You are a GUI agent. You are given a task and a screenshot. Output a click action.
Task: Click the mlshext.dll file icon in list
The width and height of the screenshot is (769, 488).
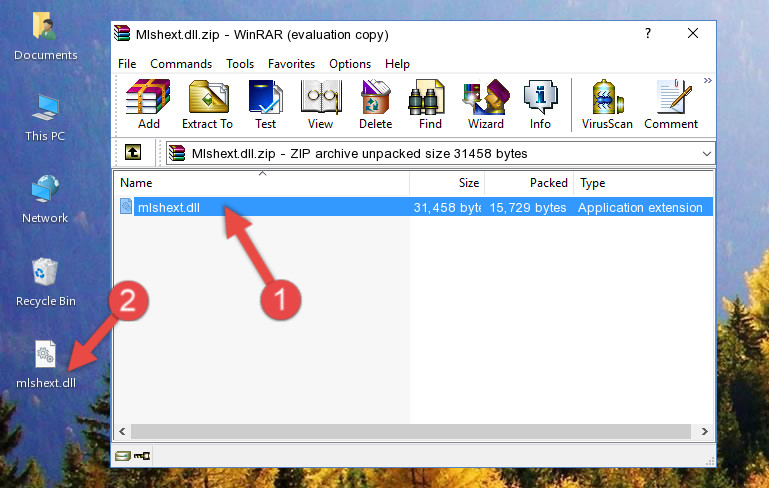pos(126,206)
